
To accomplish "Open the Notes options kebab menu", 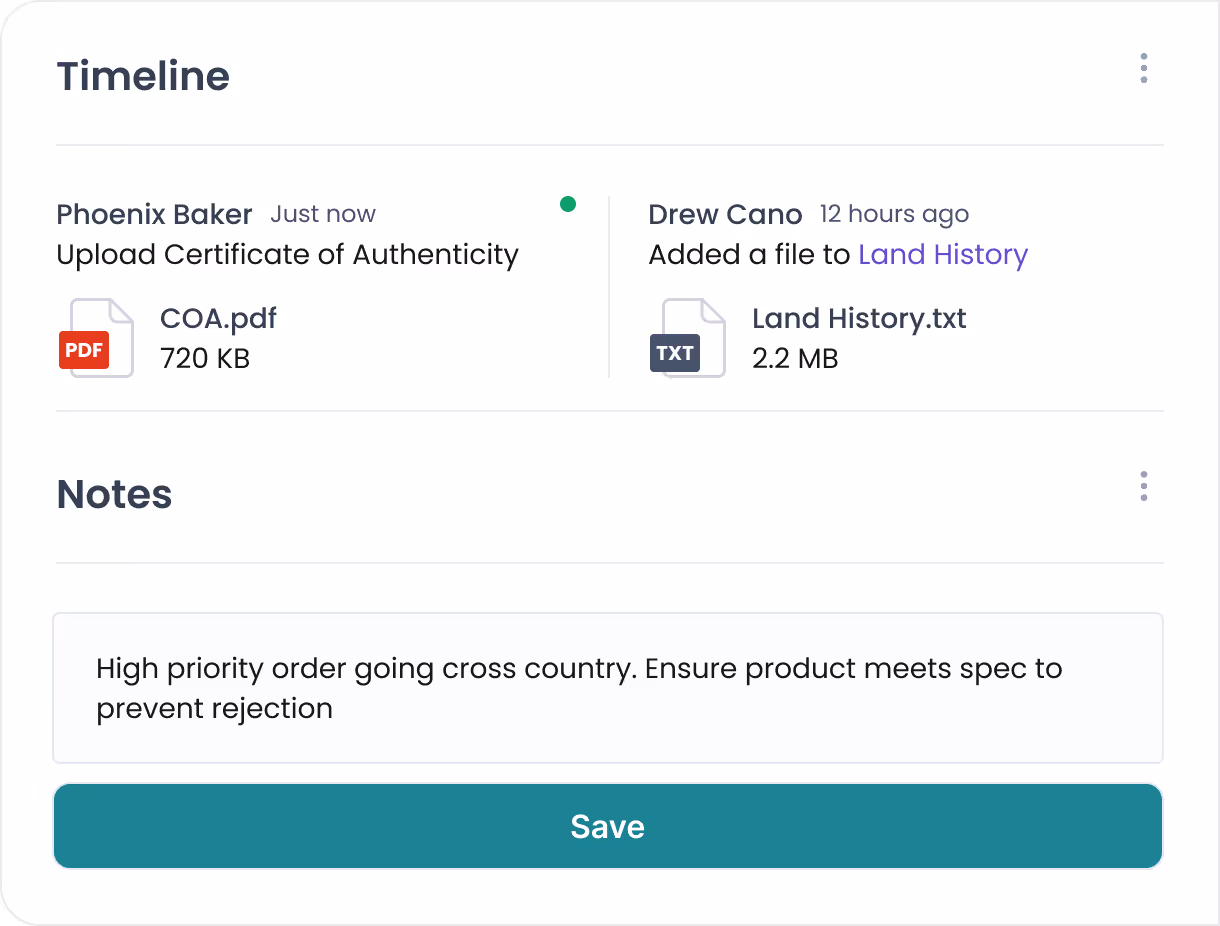I will [1143, 486].
